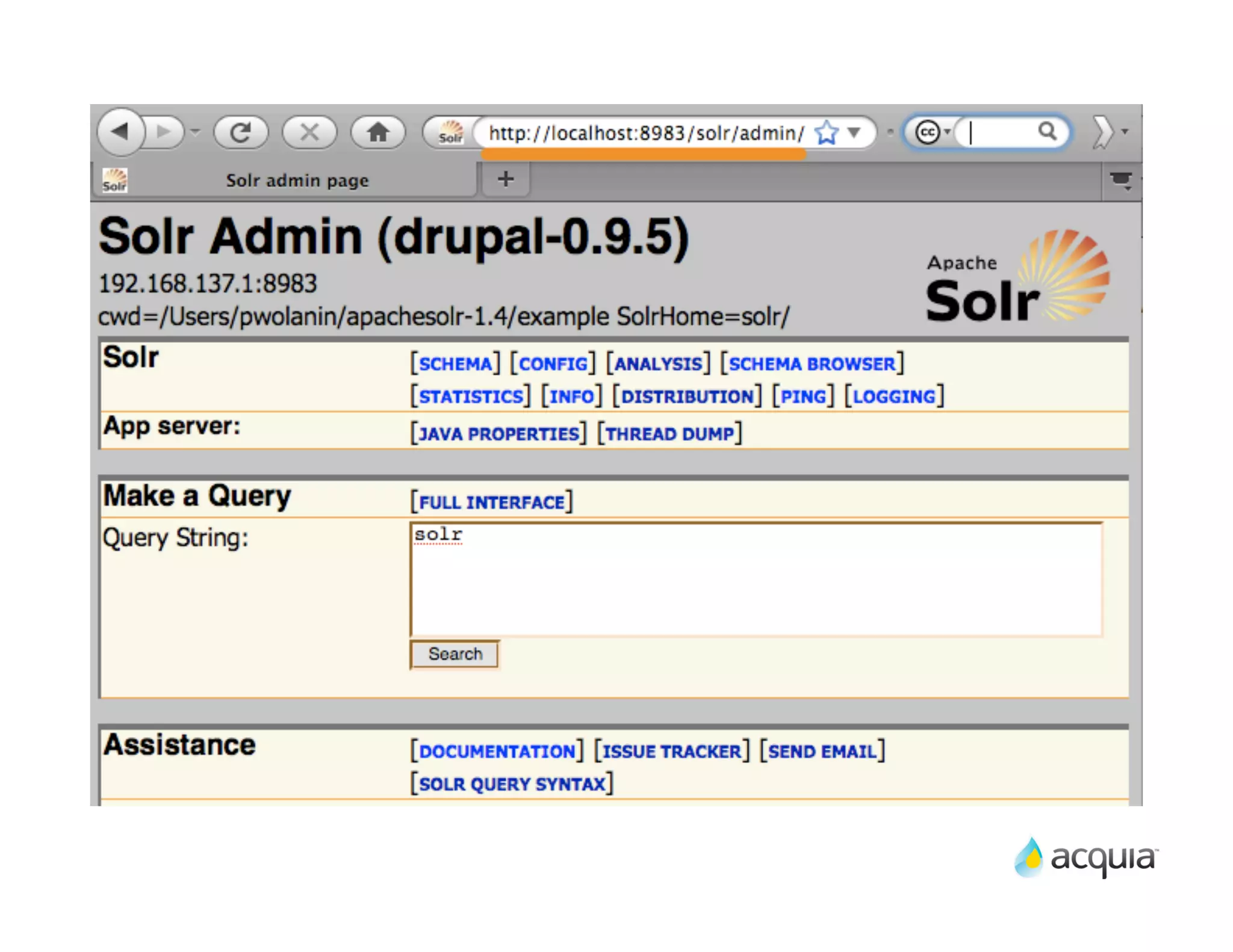Bookmark page with the star icon
Image resolution: width=1233 pixels, height=952 pixels.
(x=826, y=132)
